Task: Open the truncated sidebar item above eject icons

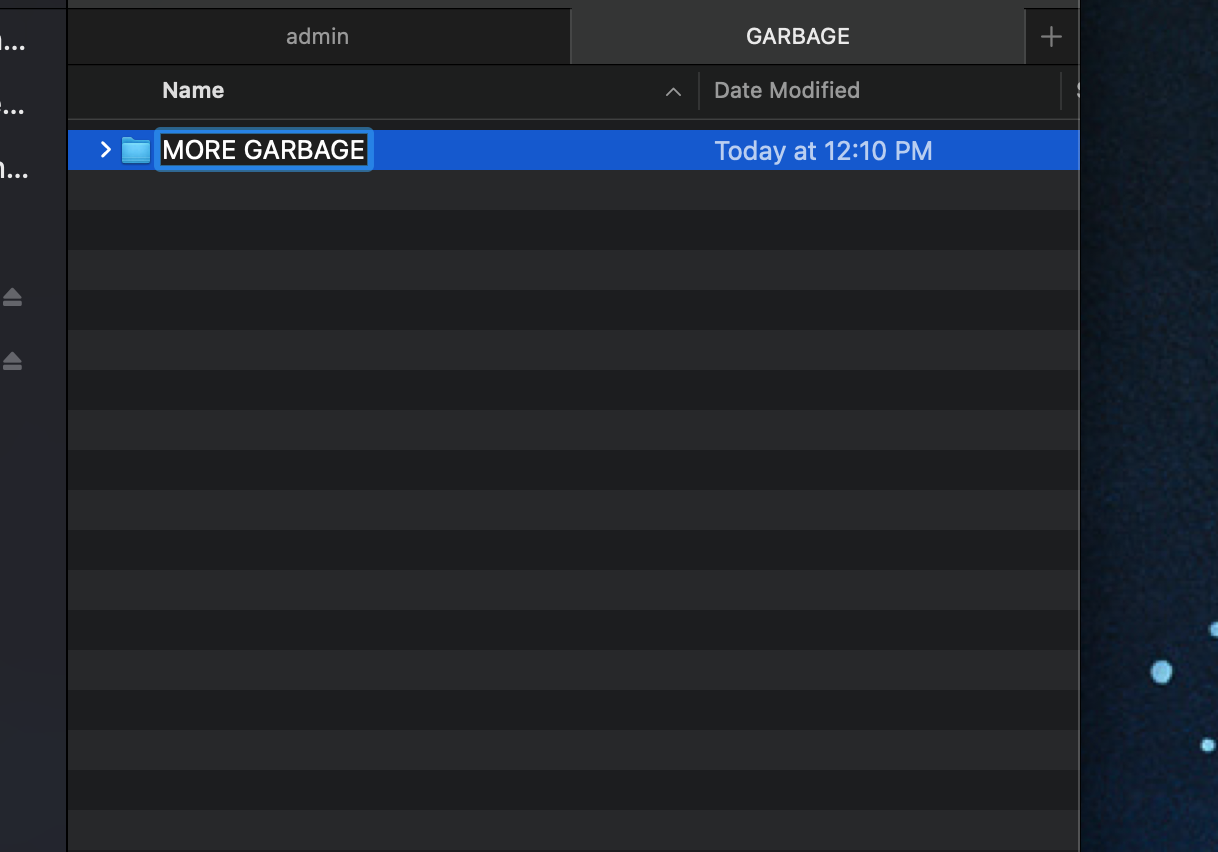Action: [13, 170]
